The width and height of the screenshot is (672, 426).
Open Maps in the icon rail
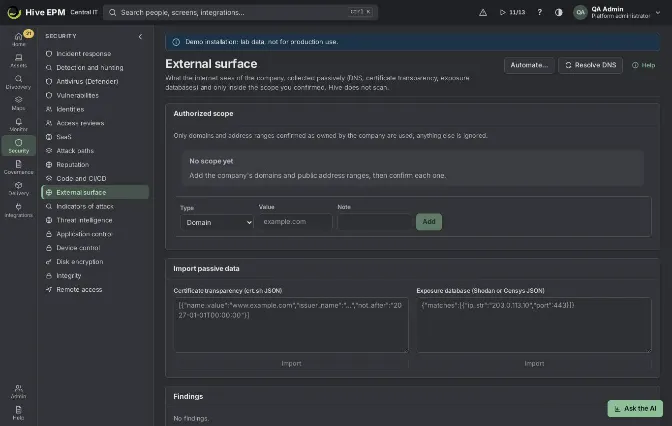coord(18,103)
